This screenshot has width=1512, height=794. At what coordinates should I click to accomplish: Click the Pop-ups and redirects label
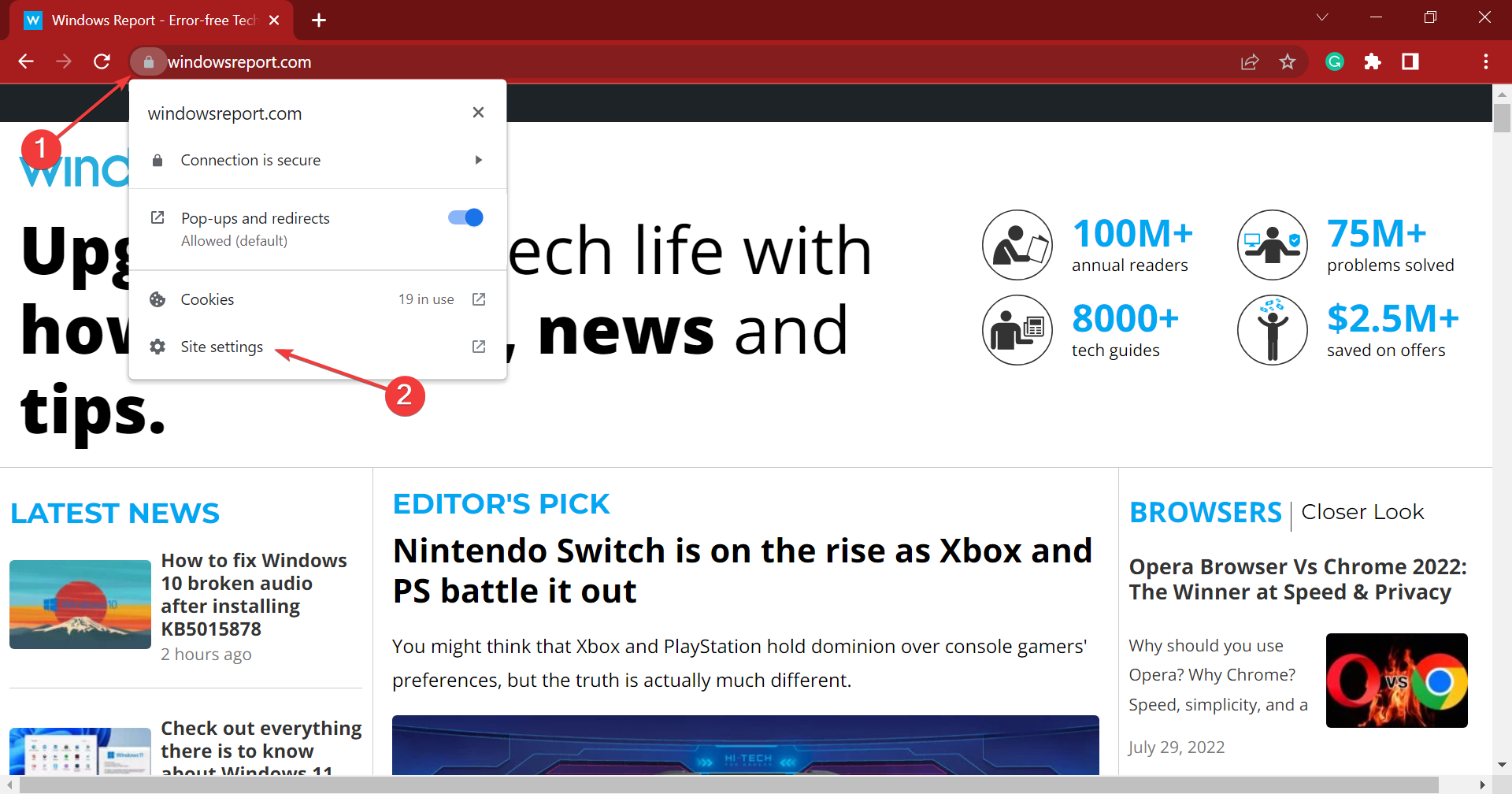point(255,218)
